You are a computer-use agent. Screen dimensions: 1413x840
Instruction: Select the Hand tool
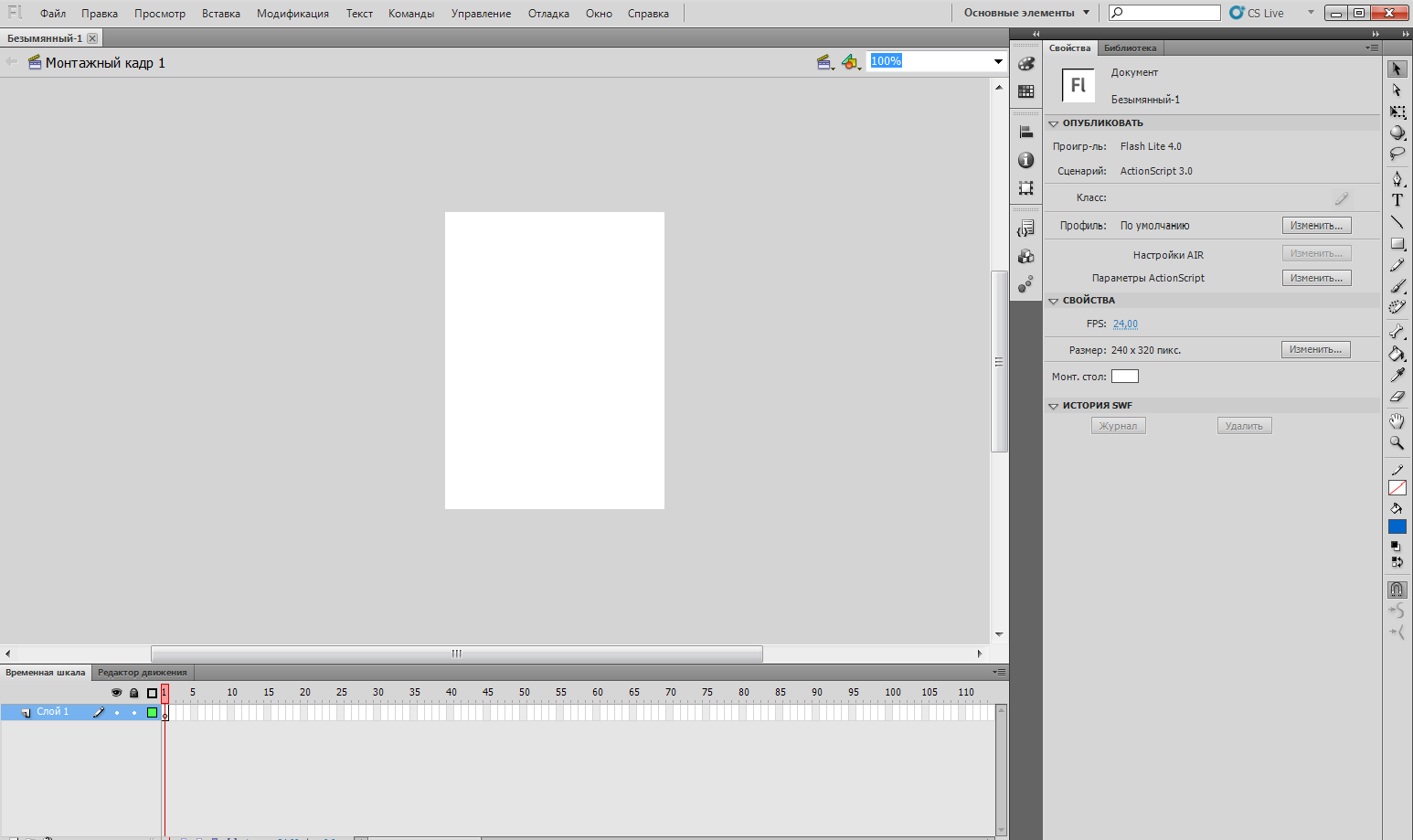1397,420
